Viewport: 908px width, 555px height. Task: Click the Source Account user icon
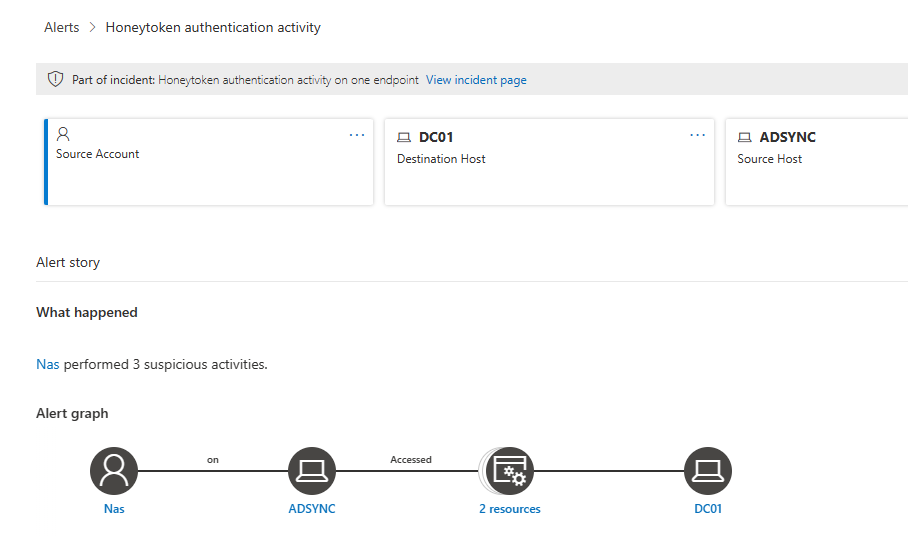63,134
